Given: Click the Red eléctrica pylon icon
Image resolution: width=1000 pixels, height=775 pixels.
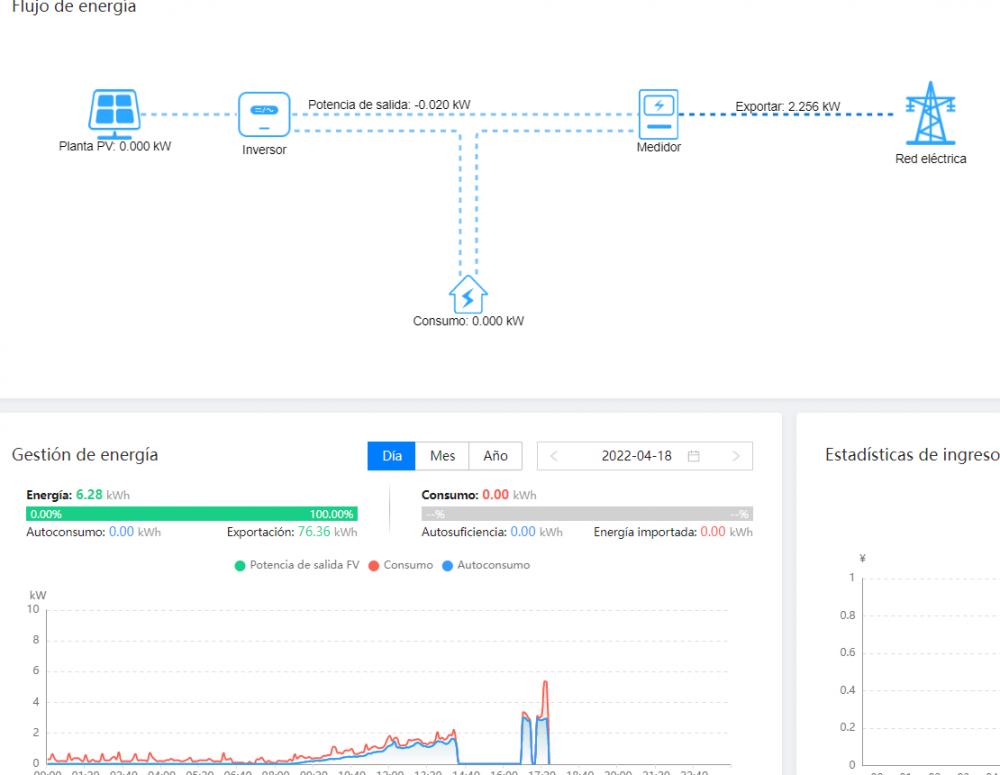Looking at the screenshot, I should (x=930, y=113).
